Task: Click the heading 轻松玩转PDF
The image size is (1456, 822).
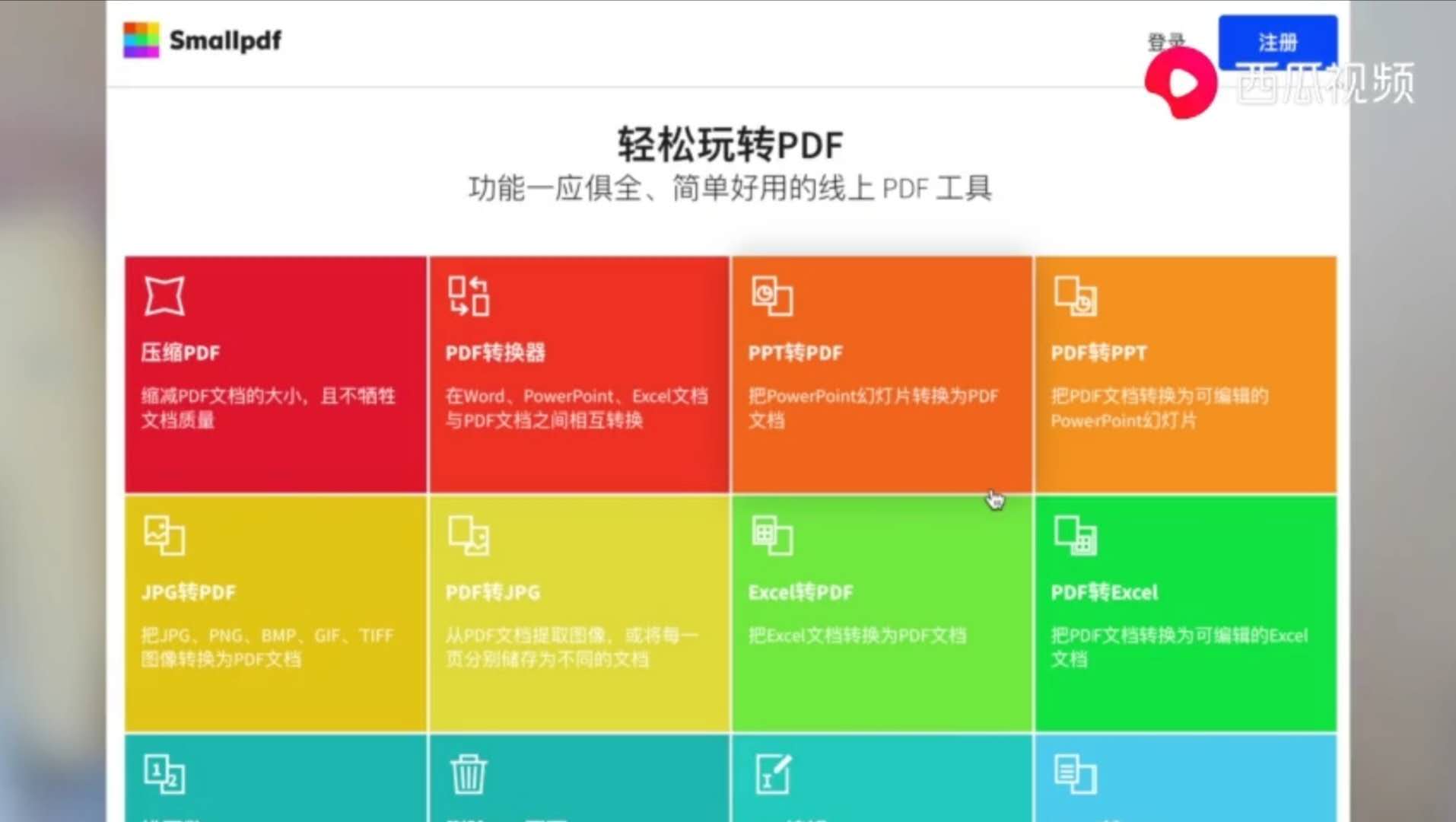Action: (730, 145)
